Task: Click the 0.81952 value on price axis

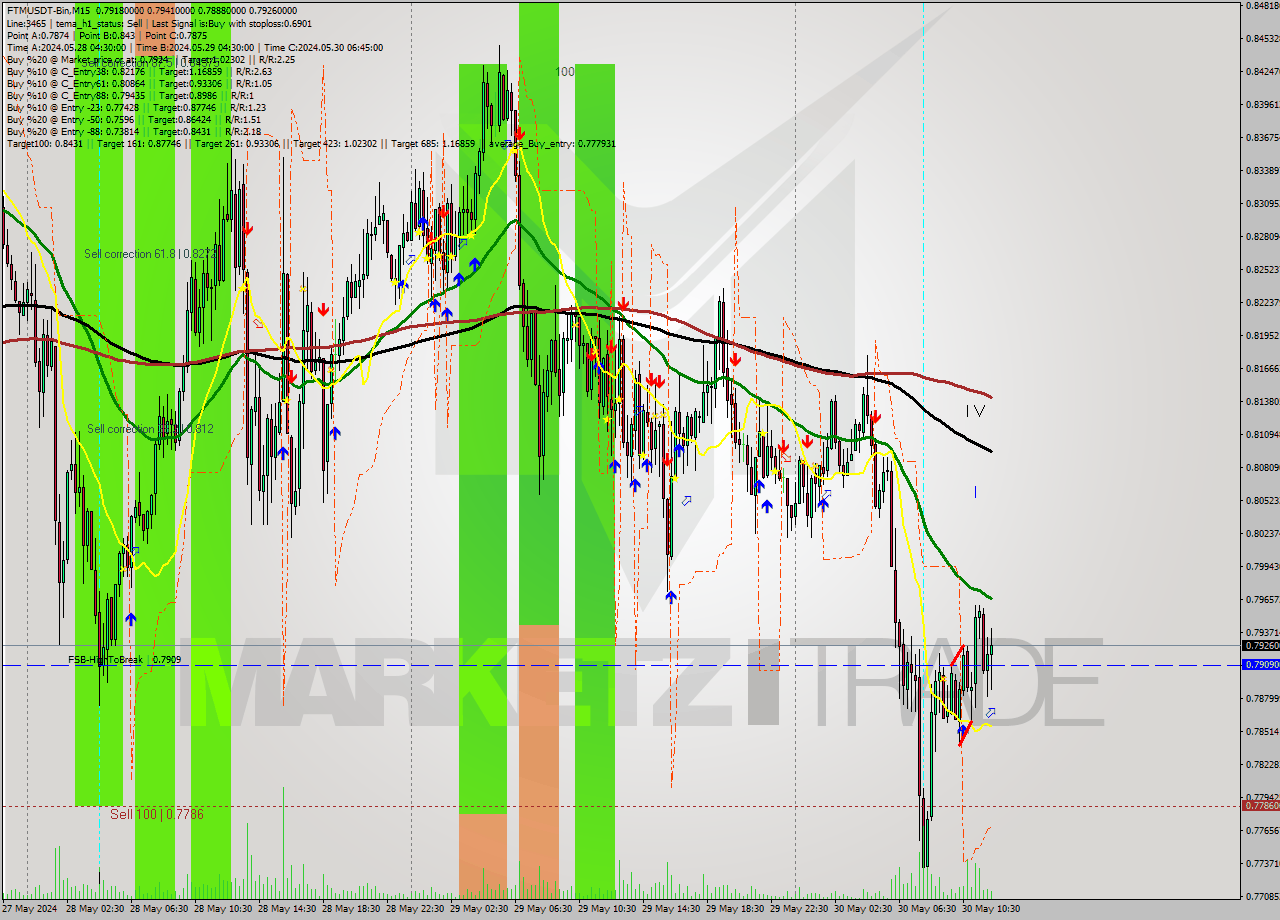Action: [x=1262, y=335]
